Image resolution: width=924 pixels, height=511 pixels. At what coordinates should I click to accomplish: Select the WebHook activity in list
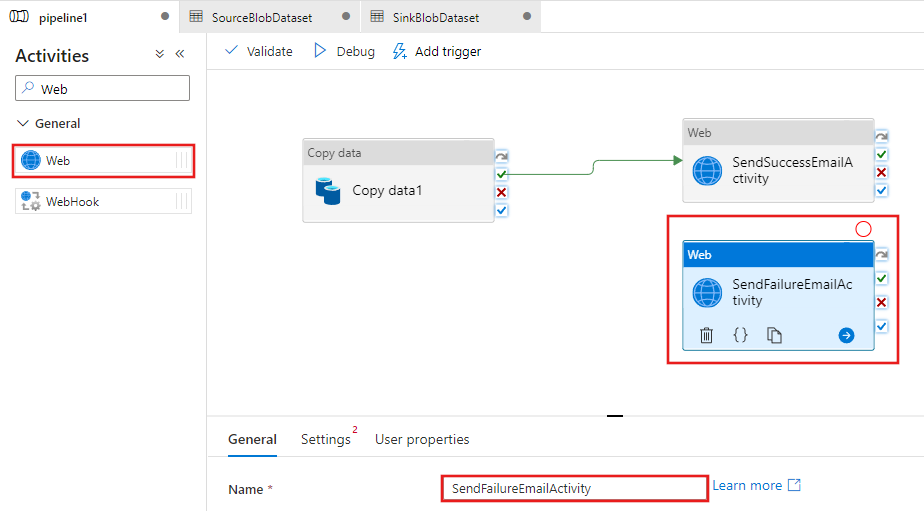click(x=103, y=201)
